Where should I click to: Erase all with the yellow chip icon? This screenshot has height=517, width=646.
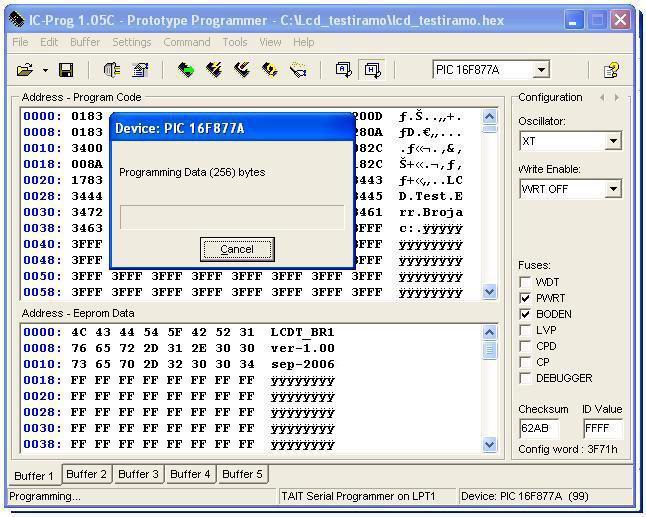[270, 70]
